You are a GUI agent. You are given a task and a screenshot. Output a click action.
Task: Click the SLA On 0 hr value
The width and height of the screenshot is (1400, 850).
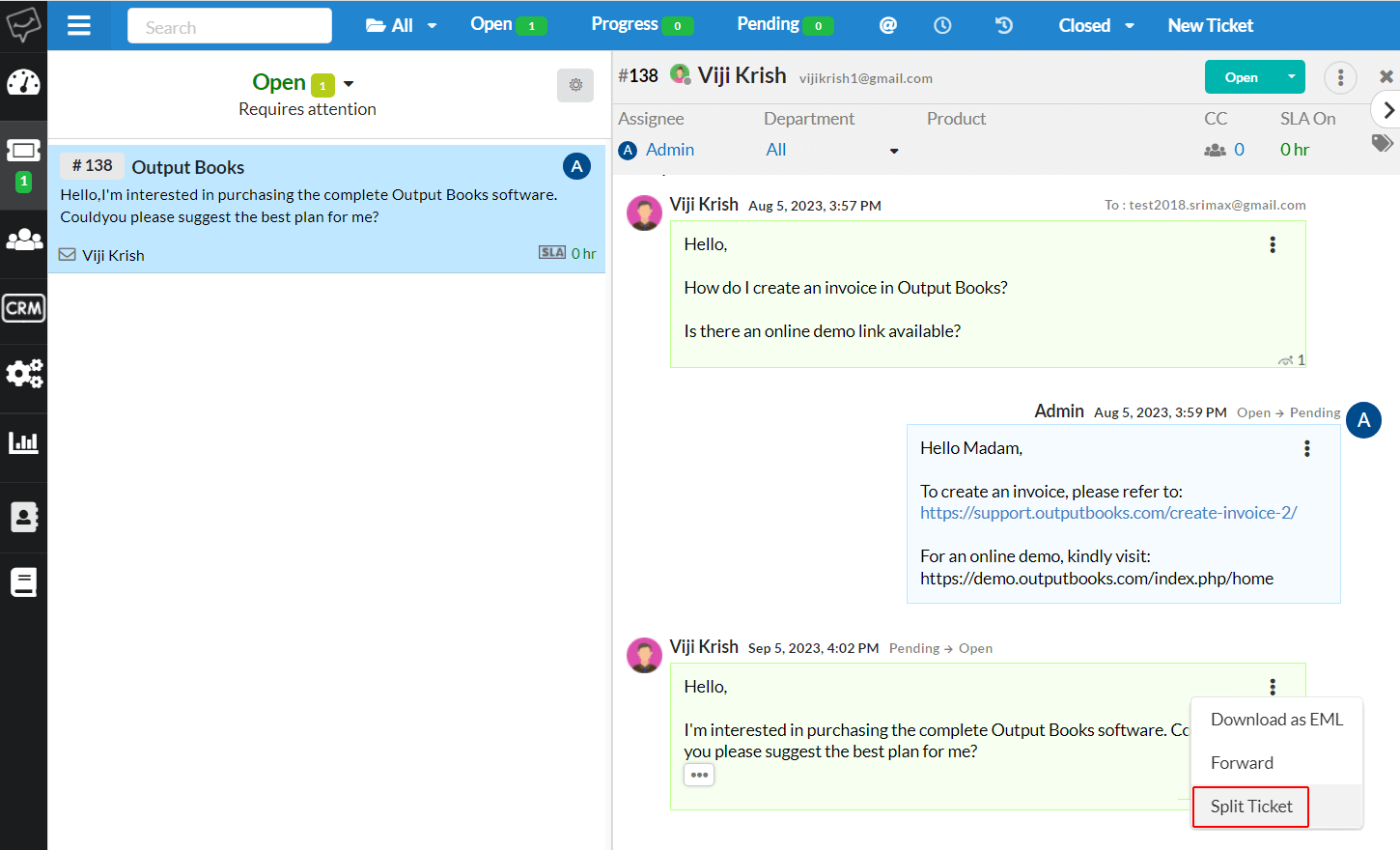[1295, 150]
